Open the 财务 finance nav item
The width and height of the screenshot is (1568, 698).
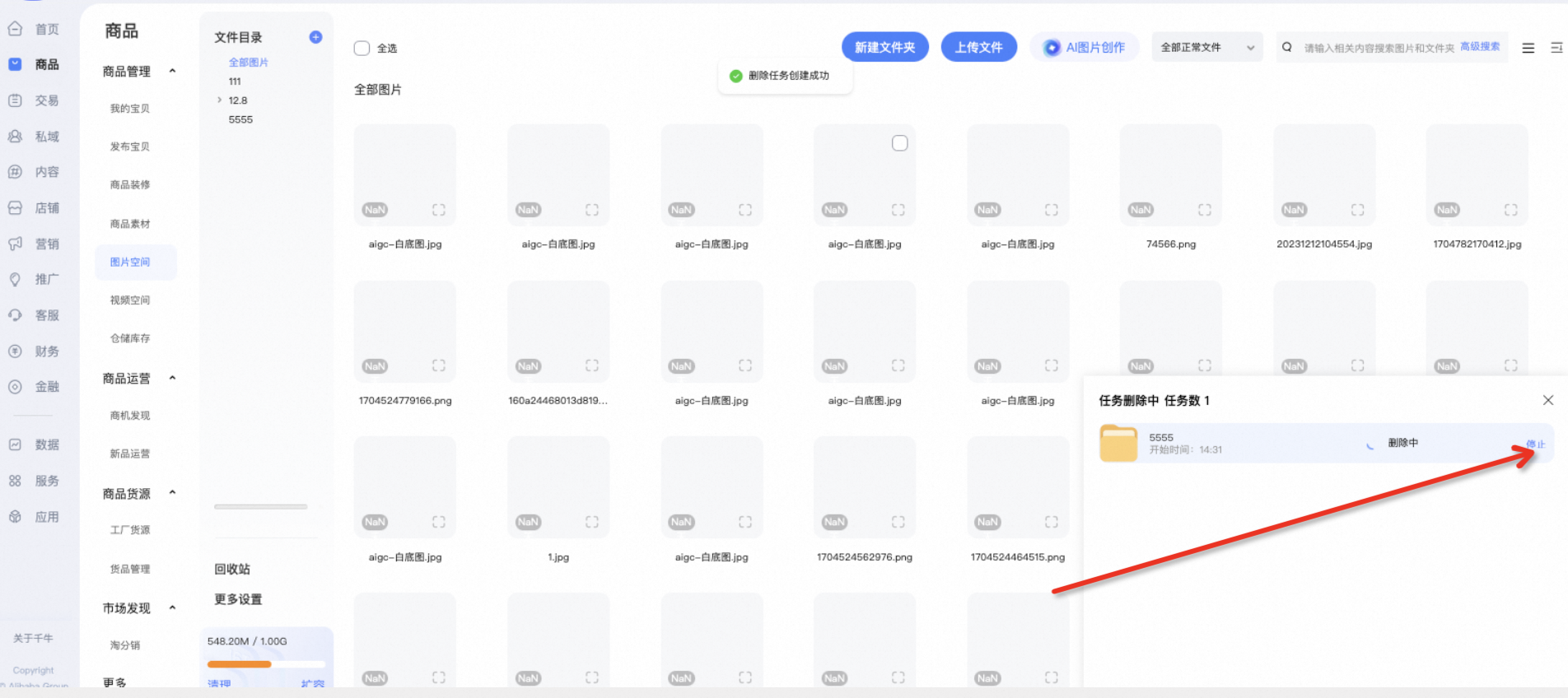click(34, 351)
